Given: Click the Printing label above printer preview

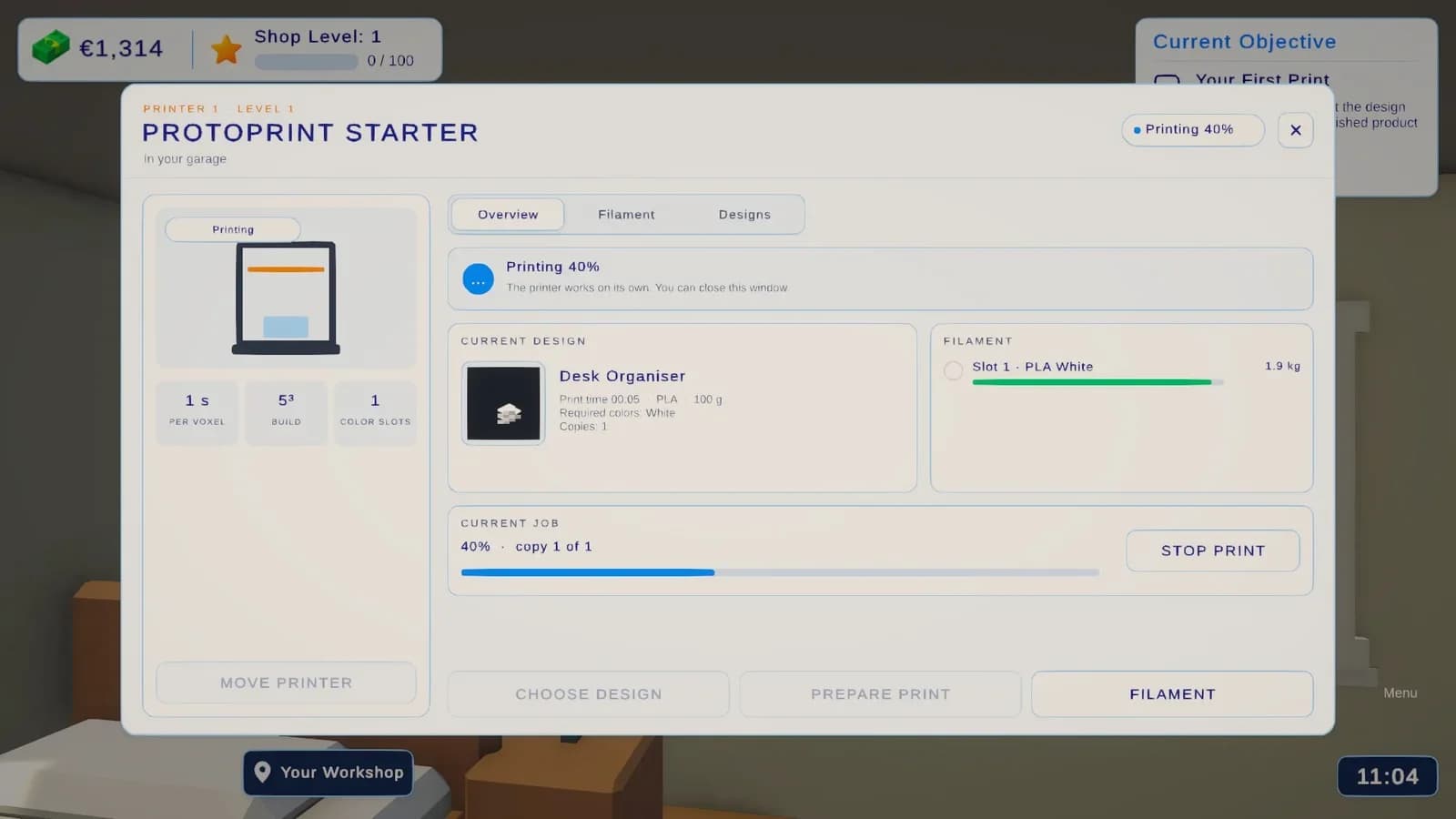Looking at the screenshot, I should (x=233, y=229).
